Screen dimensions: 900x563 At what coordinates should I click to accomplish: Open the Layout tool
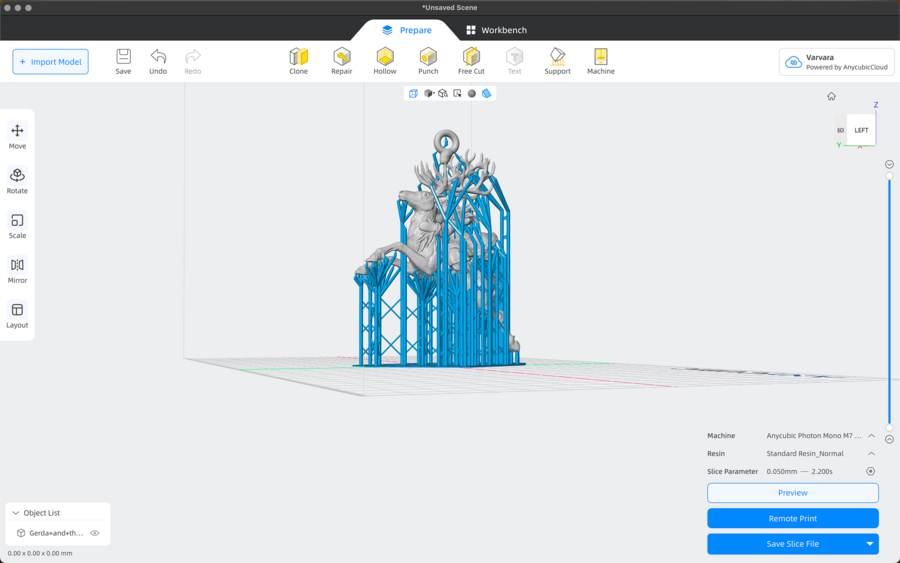17,315
